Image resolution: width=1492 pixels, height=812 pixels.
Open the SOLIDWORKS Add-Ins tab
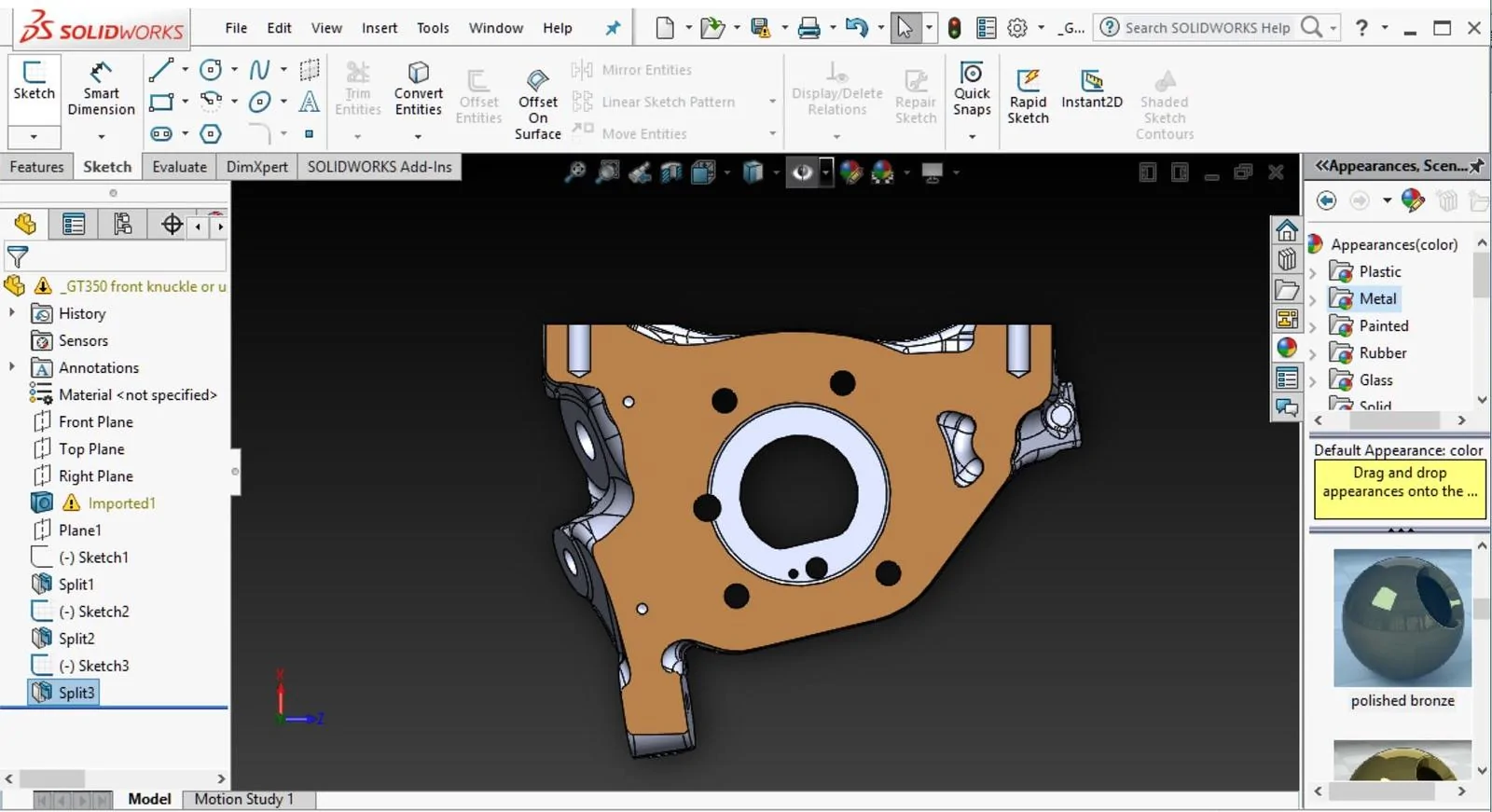point(380,167)
